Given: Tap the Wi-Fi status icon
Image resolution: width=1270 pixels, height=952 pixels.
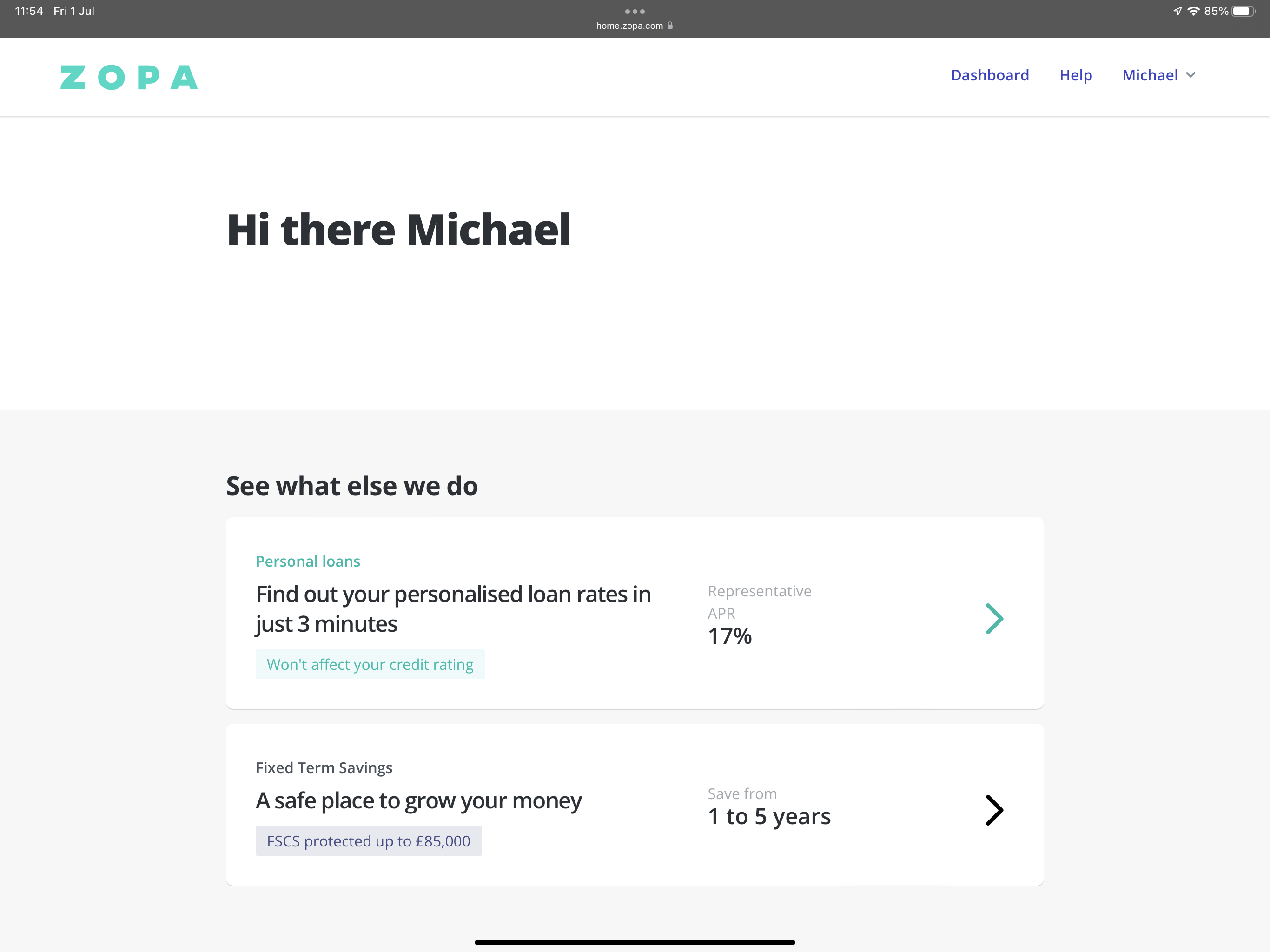Looking at the screenshot, I should [x=1194, y=12].
